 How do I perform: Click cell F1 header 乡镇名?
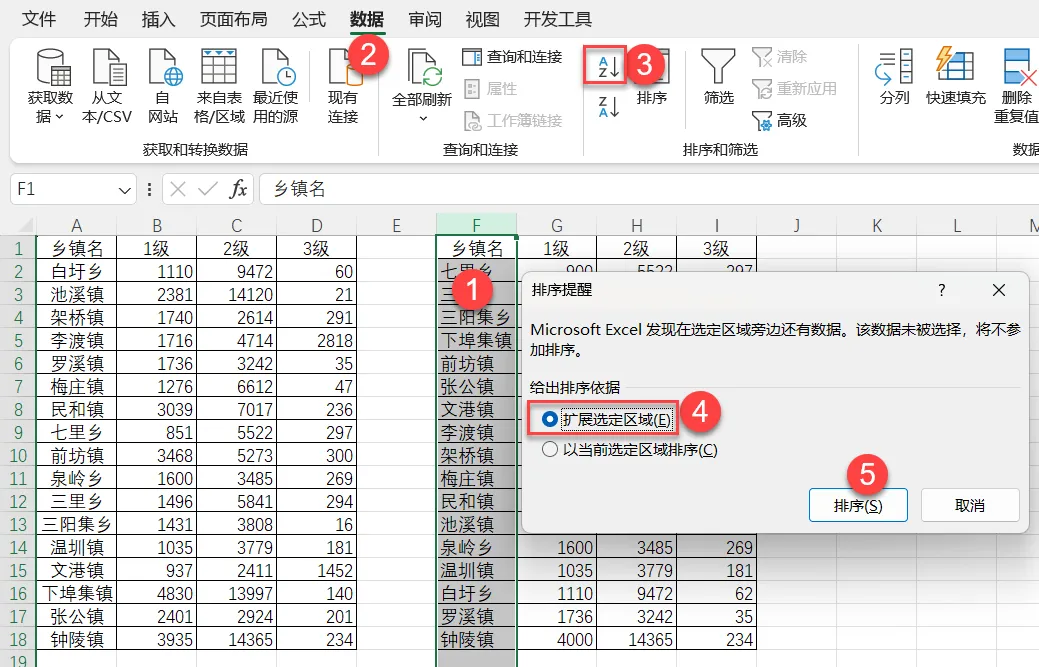pyautogui.click(x=476, y=248)
